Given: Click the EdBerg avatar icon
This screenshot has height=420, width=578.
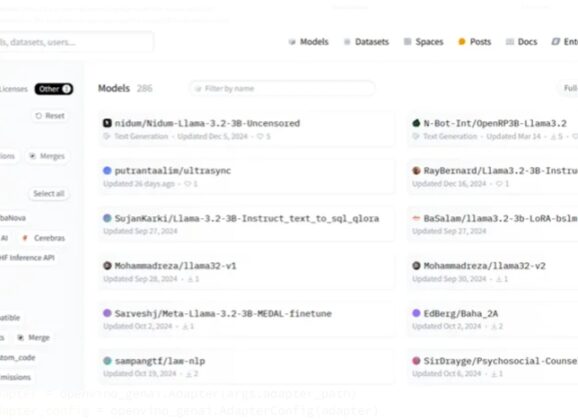Looking at the screenshot, I should click(x=416, y=313).
